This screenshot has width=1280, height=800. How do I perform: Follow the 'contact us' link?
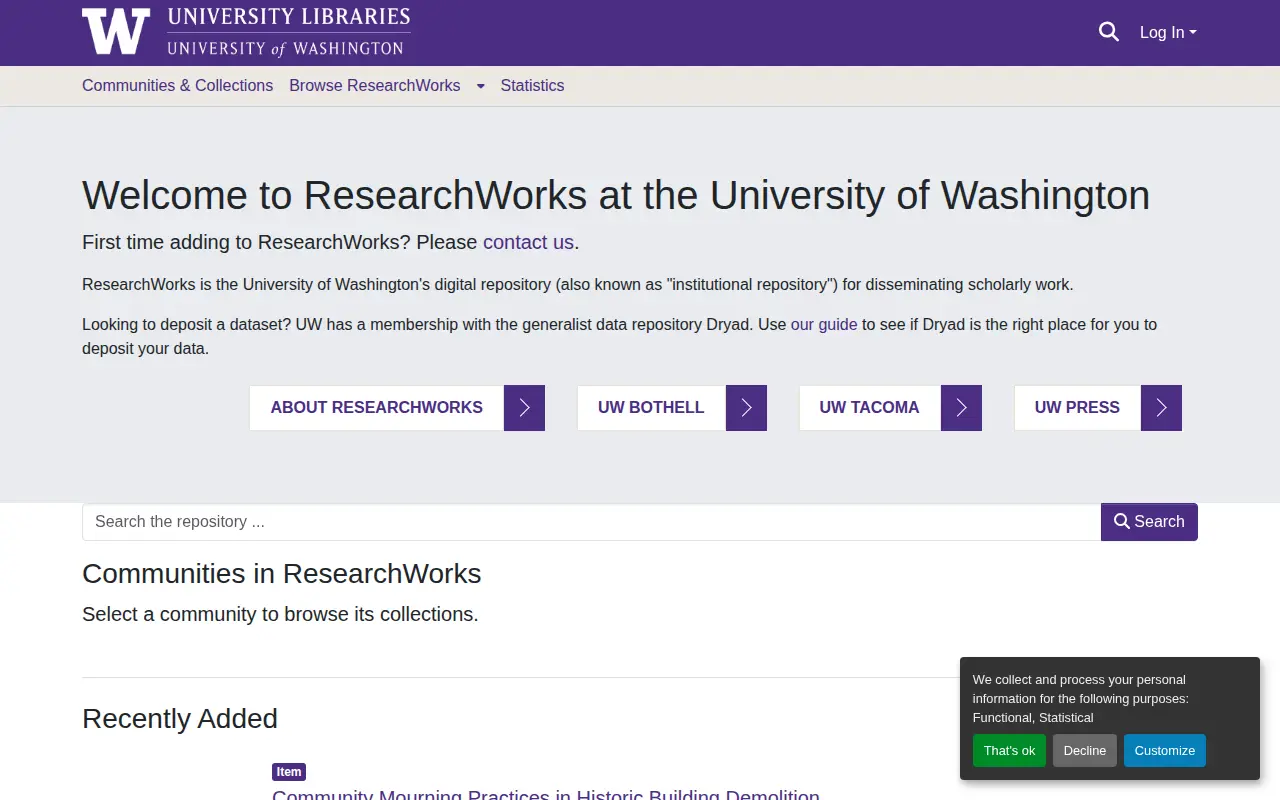pyautogui.click(x=528, y=242)
